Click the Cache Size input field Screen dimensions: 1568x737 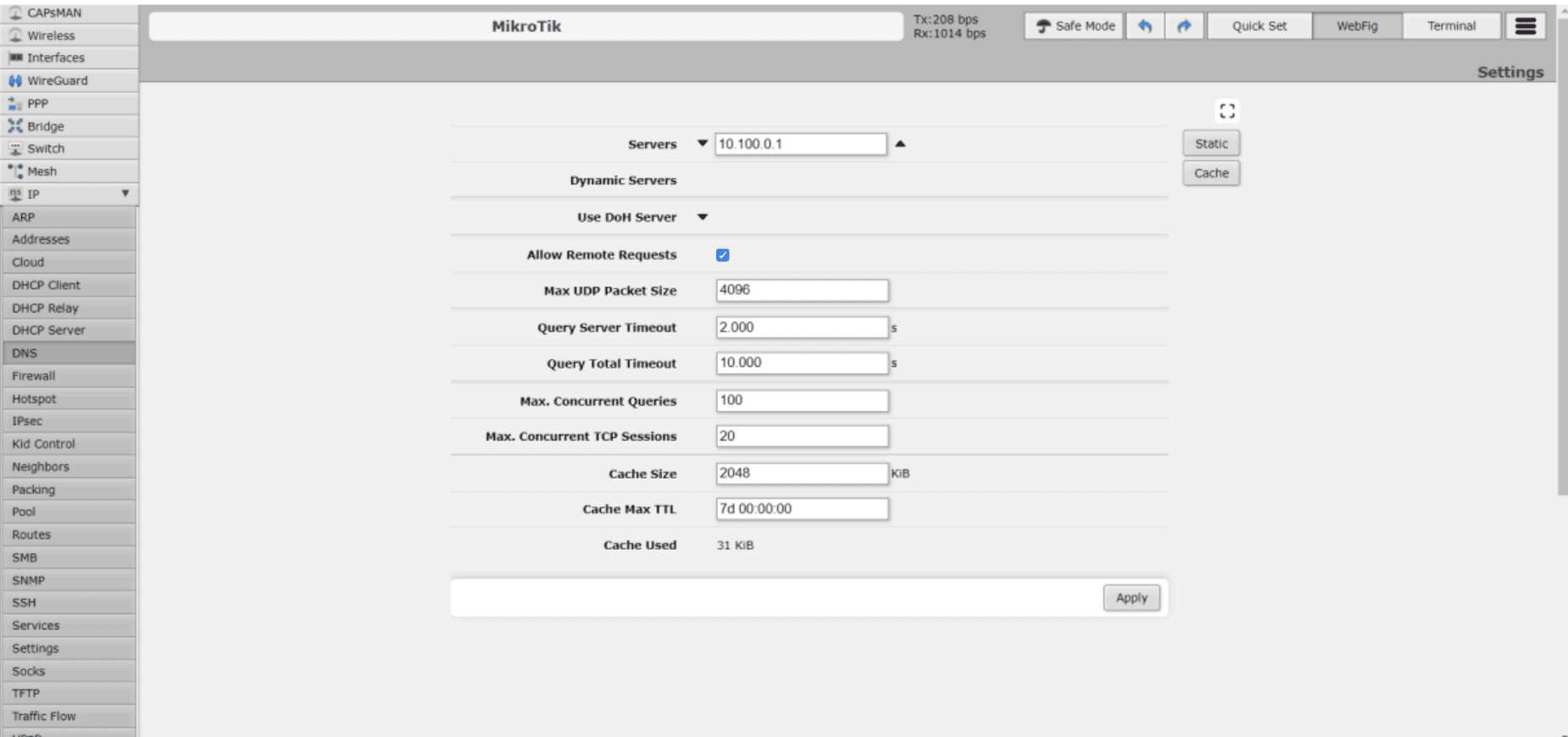click(801, 474)
